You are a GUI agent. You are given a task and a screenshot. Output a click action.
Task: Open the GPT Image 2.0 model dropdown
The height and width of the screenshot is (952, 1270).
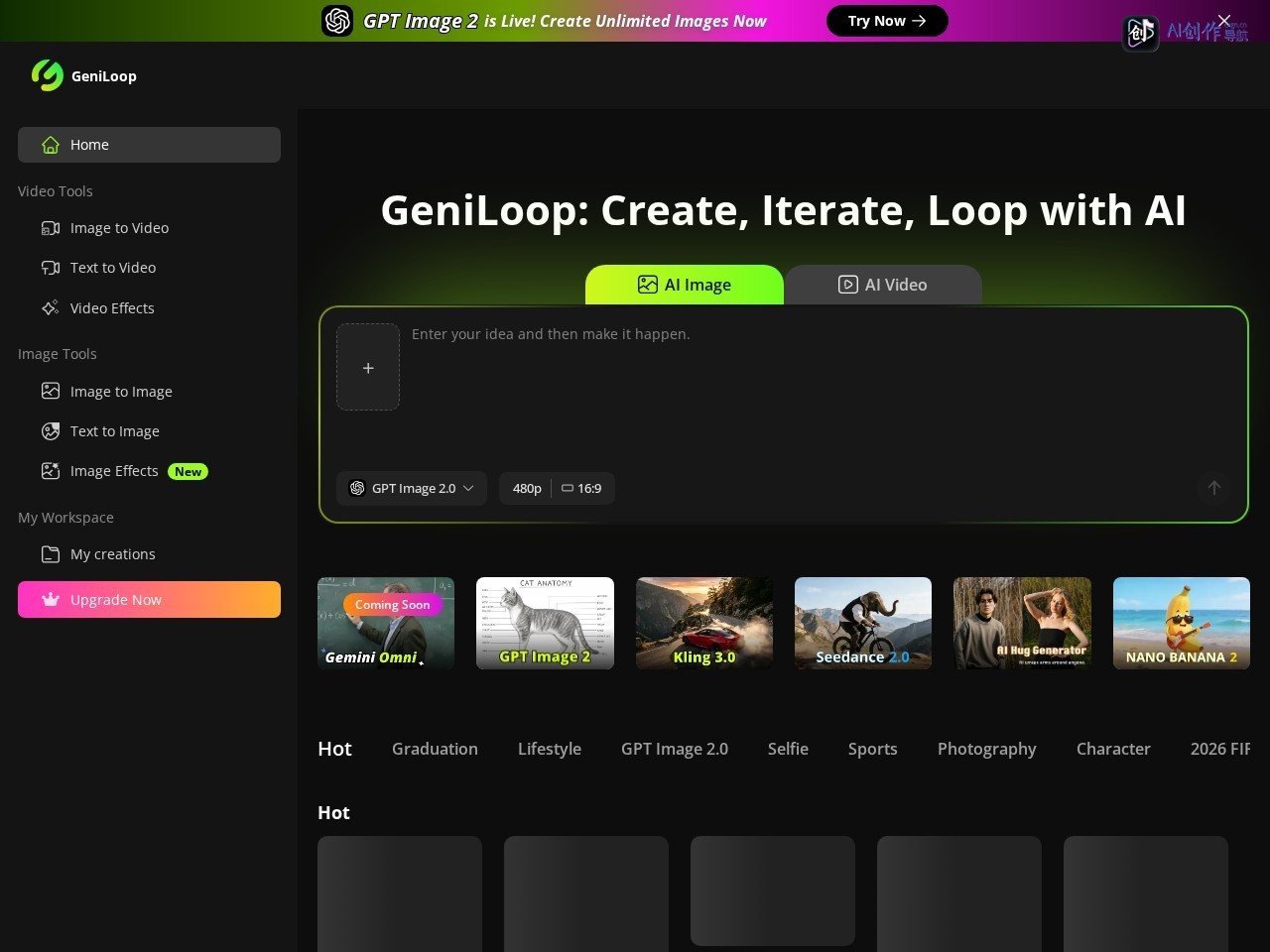coord(412,488)
